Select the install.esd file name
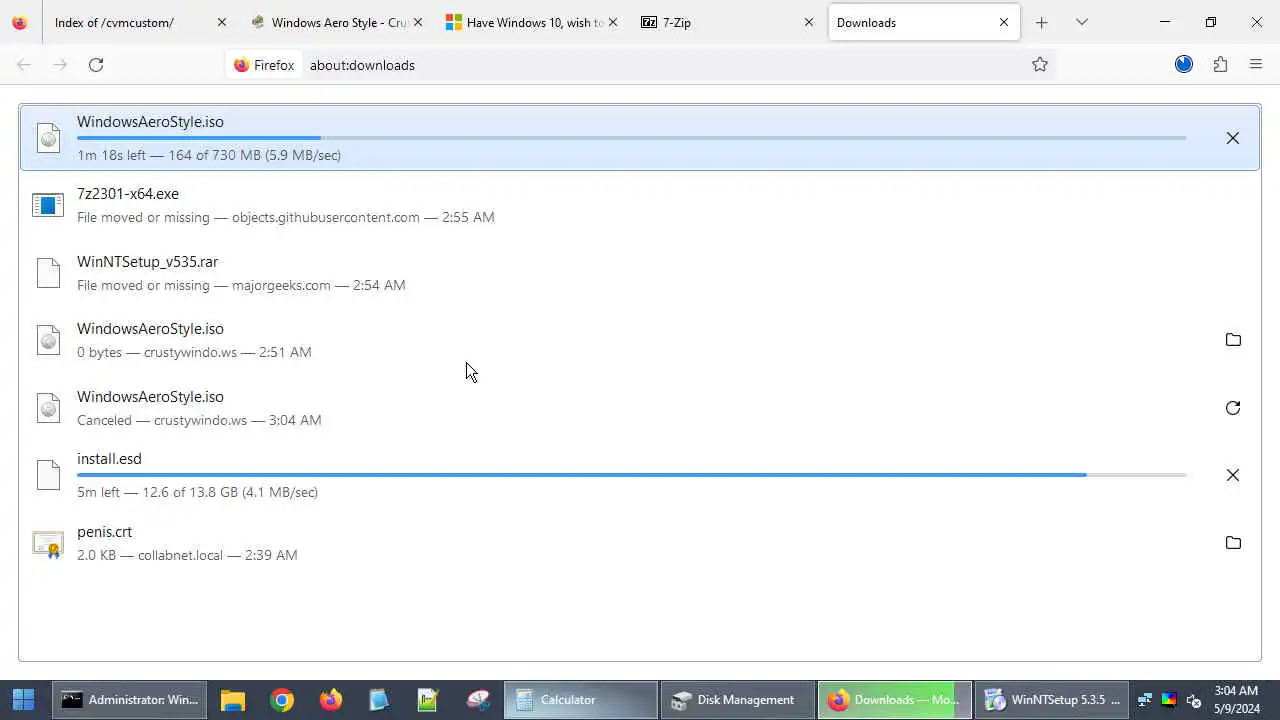Screen dimensions: 1280x720 (x=109, y=459)
